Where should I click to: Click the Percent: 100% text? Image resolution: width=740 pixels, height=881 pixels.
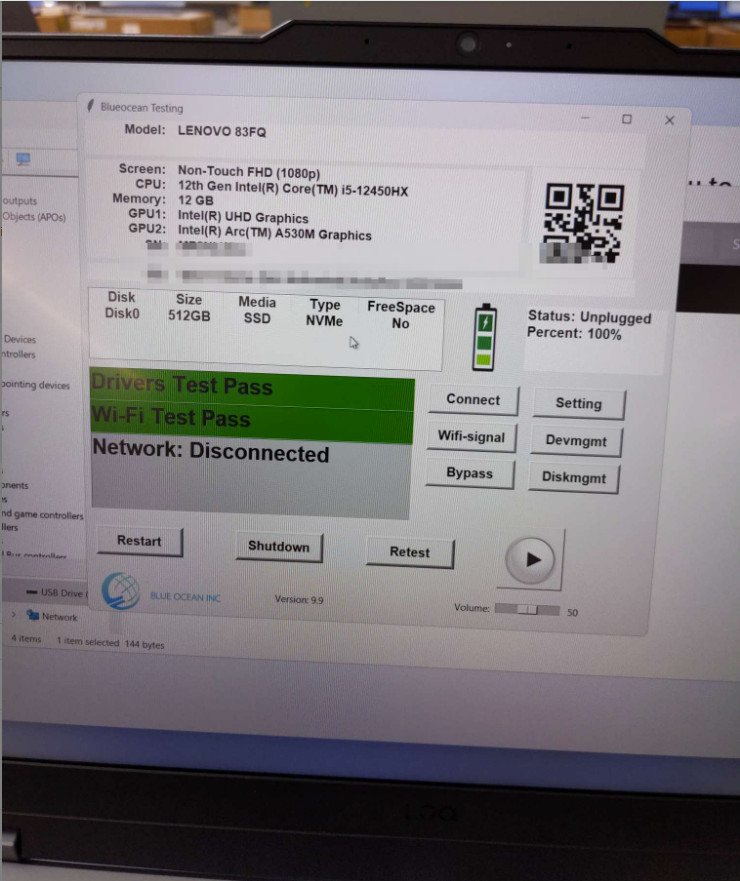pyautogui.click(x=574, y=333)
